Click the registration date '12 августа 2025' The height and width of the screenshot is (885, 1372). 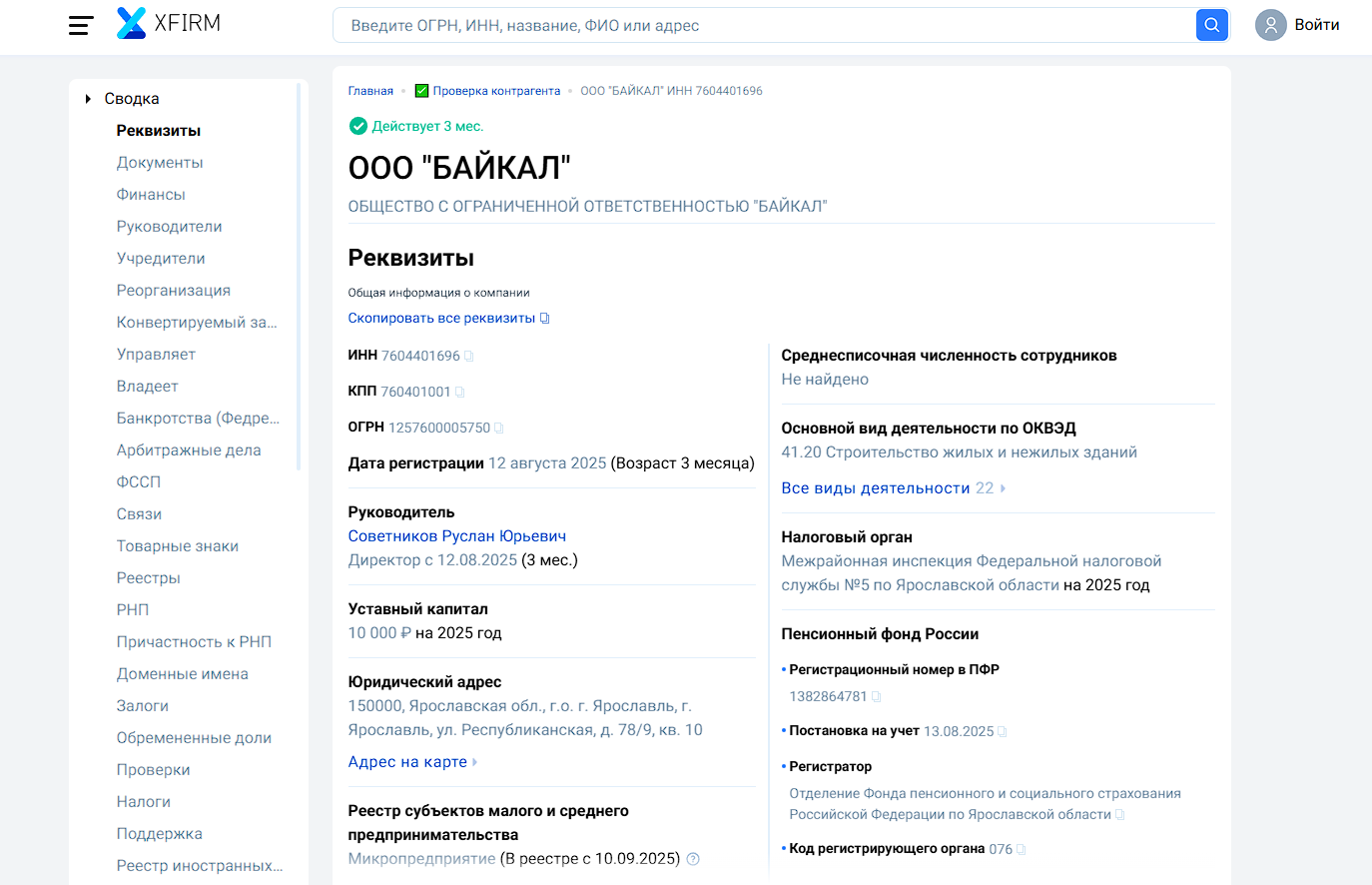547,463
